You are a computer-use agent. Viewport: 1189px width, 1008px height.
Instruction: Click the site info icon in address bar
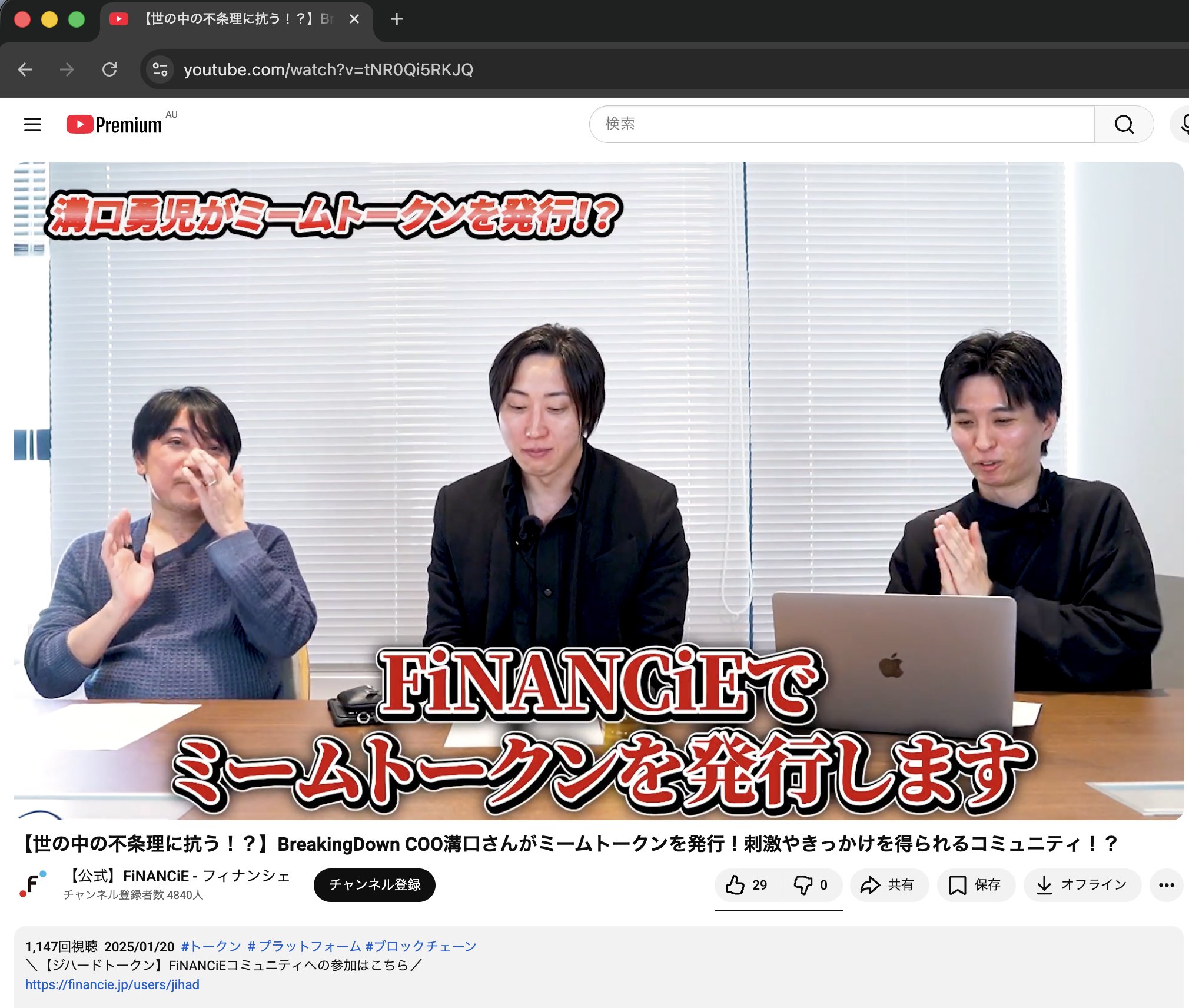click(160, 69)
